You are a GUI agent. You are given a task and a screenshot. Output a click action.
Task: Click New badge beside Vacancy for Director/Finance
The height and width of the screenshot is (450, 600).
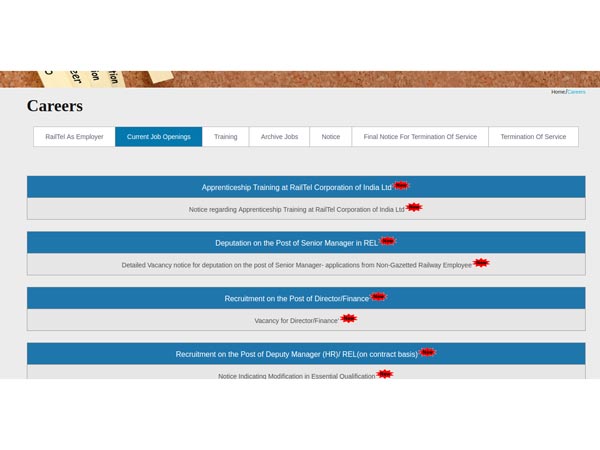point(349,318)
